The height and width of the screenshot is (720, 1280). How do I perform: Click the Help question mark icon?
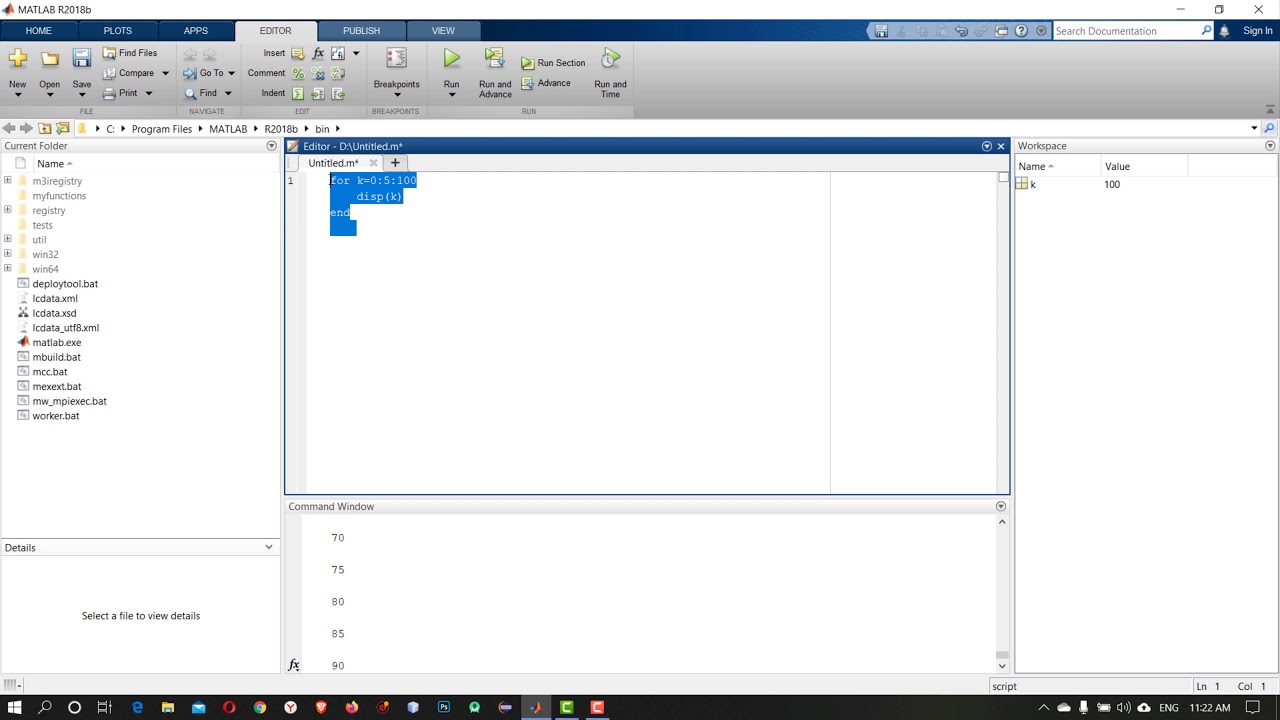(1021, 31)
